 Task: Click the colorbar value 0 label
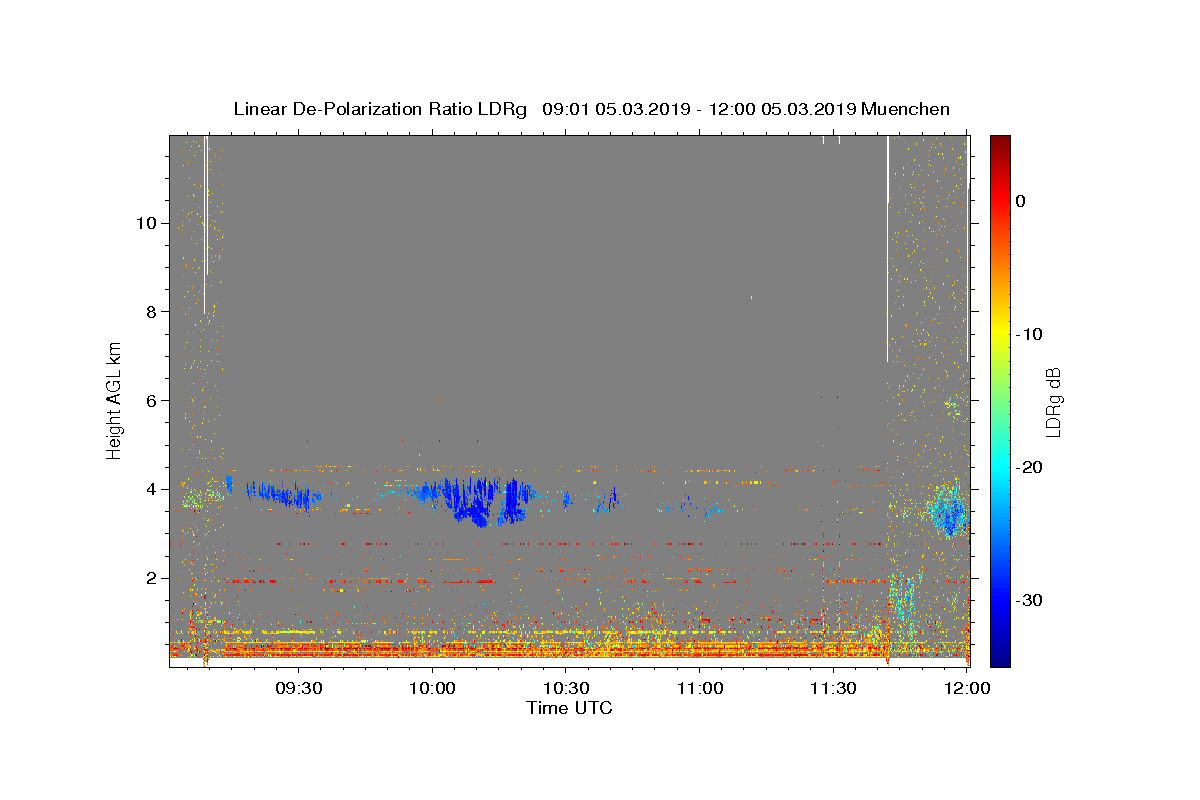[x=1021, y=201]
